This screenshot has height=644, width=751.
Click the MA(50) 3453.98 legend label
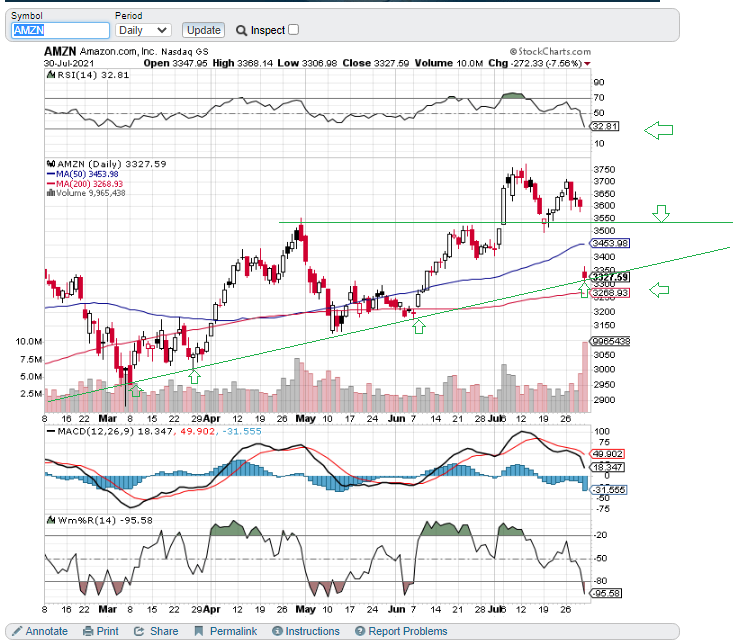tap(82, 174)
